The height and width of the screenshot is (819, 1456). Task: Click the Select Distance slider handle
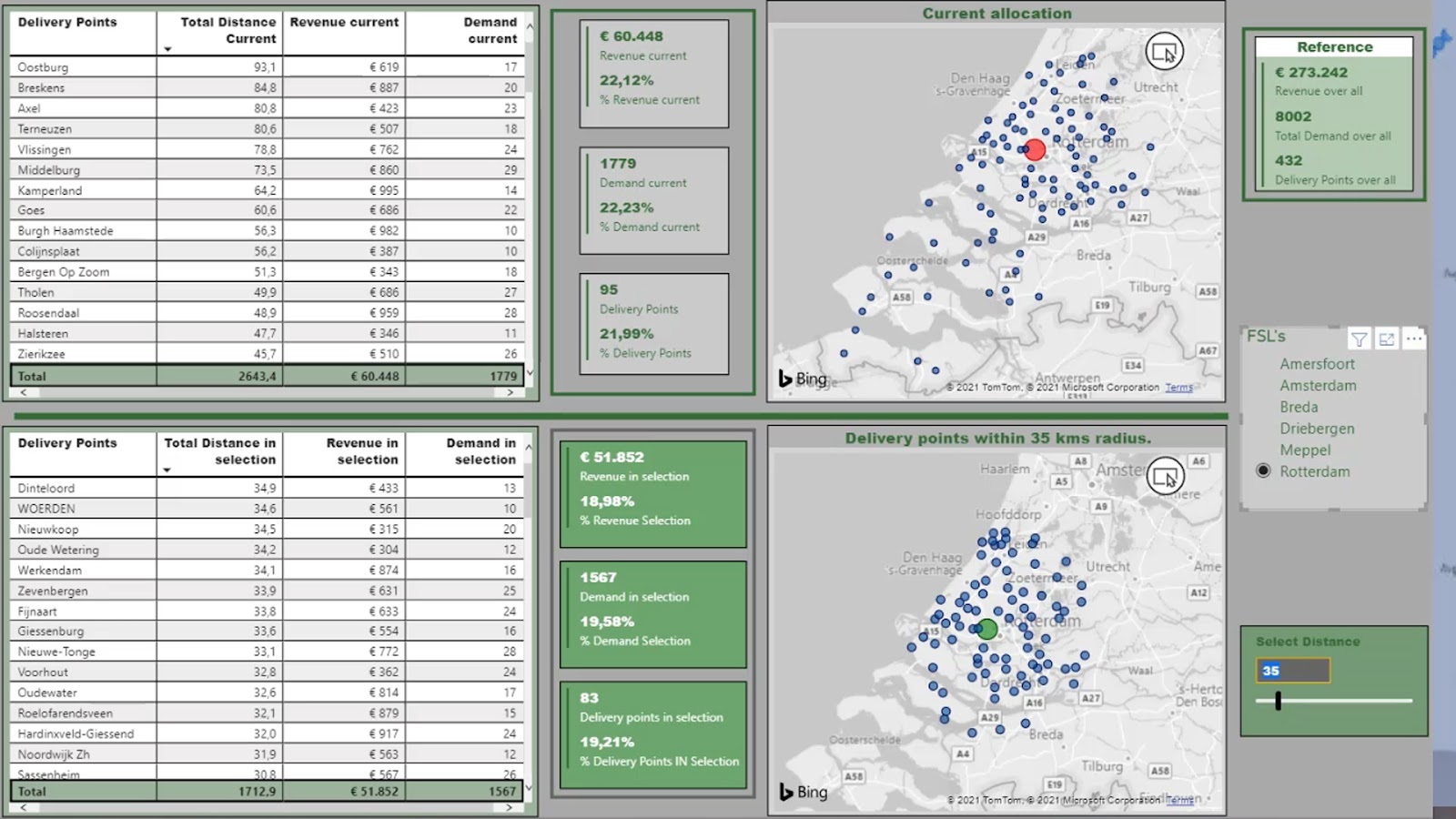tap(1279, 701)
